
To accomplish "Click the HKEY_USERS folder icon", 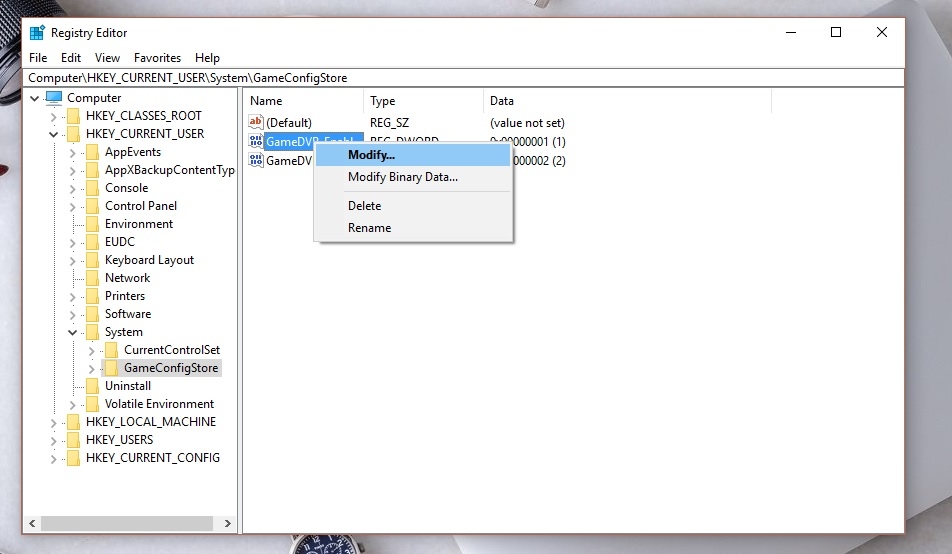I will 73,440.
